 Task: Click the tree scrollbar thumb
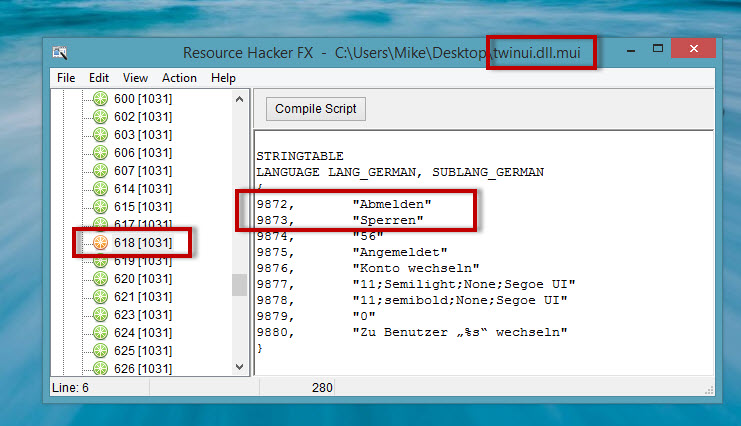pos(240,285)
